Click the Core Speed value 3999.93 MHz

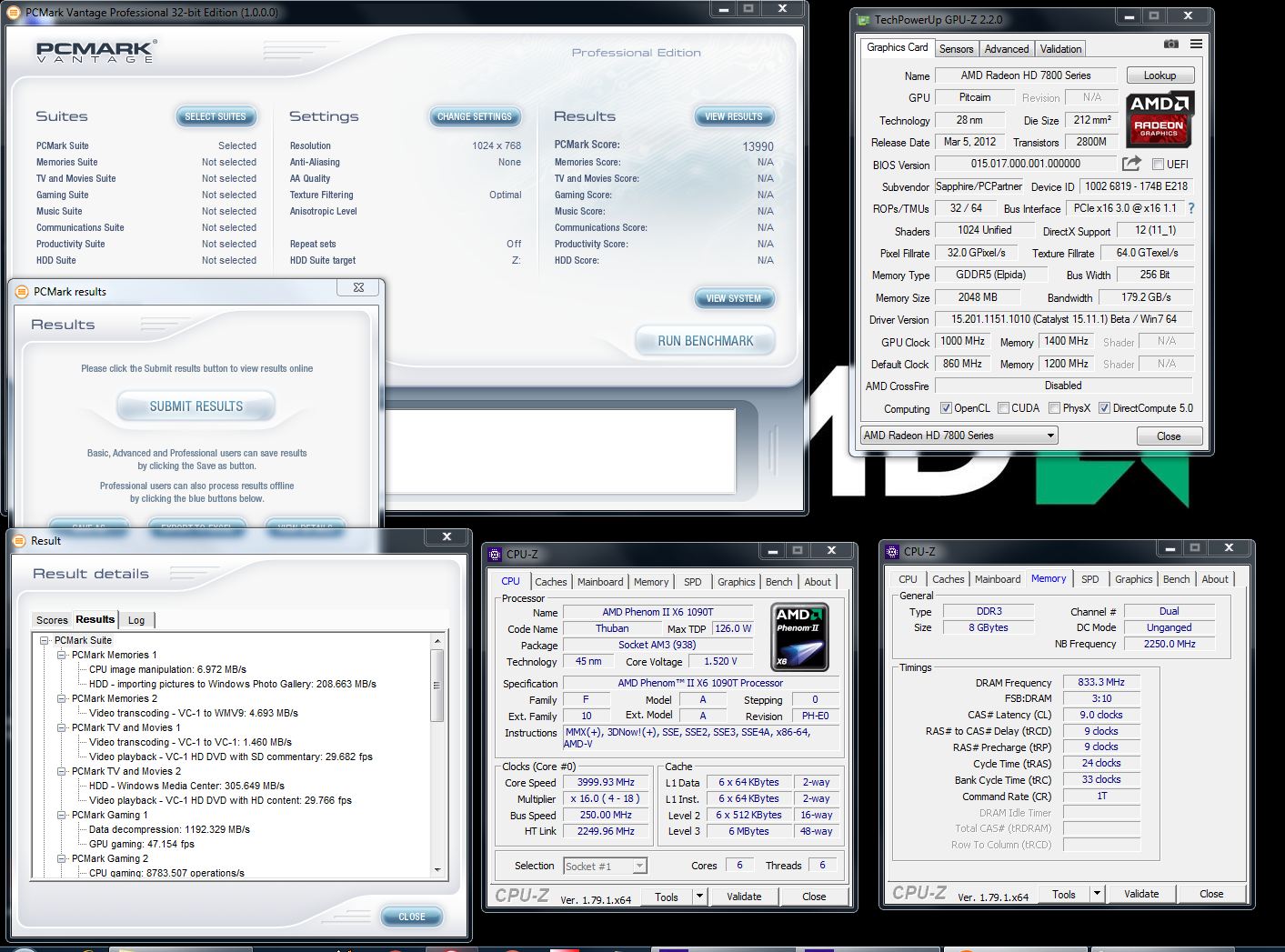606,782
